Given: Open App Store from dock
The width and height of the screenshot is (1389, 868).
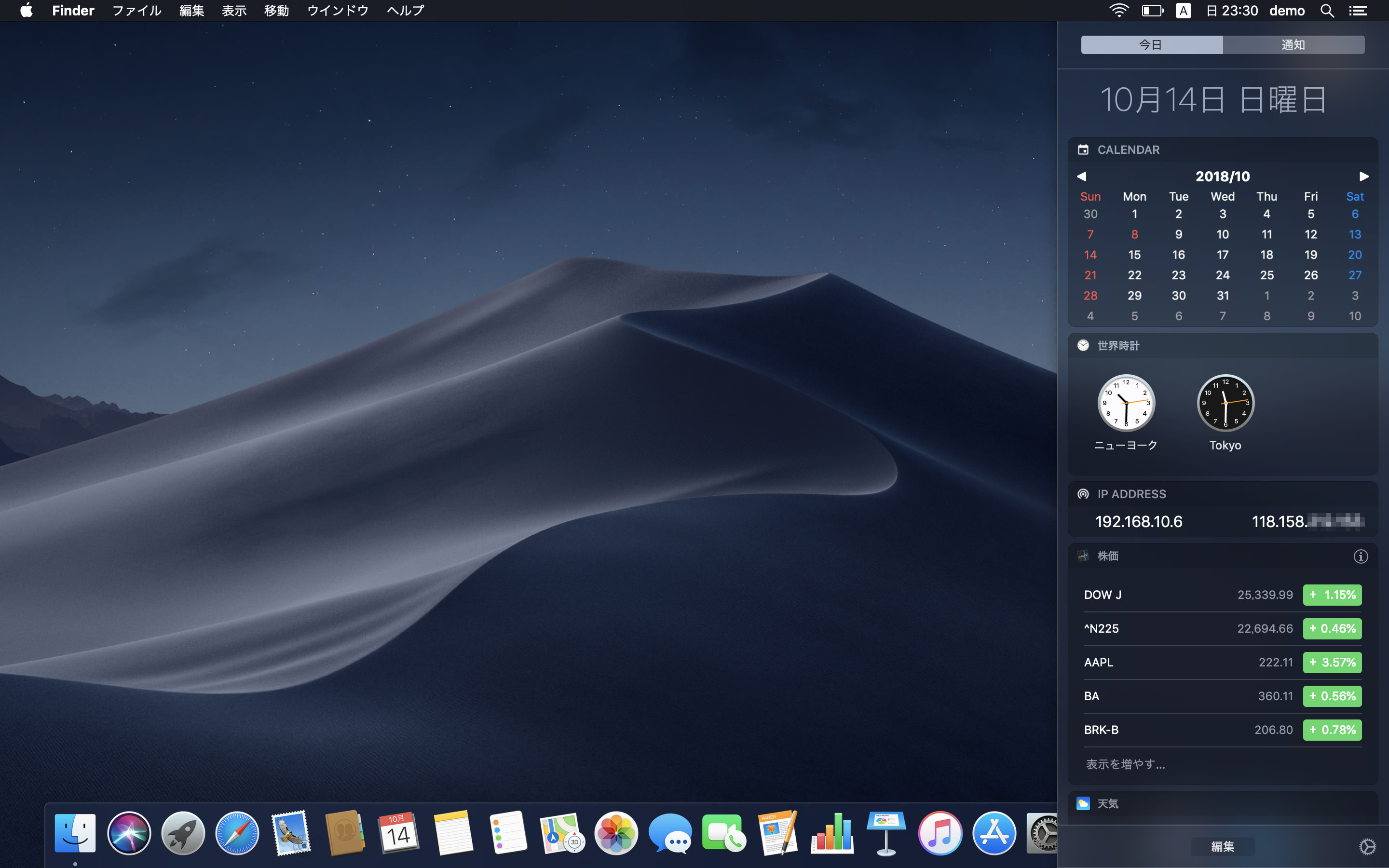Looking at the screenshot, I should click(993, 834).
